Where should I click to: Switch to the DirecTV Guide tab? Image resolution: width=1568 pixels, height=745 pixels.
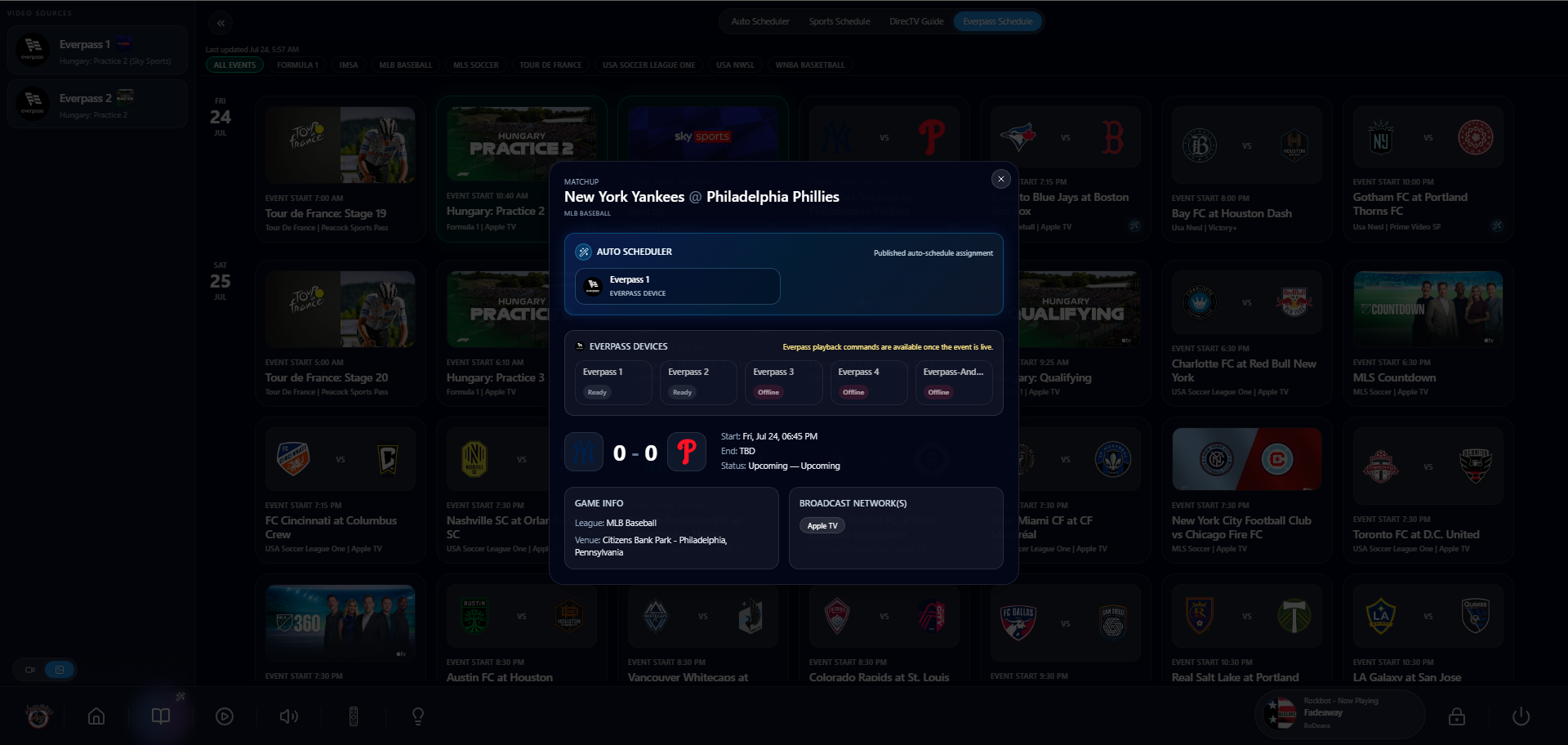pos(916,21)
